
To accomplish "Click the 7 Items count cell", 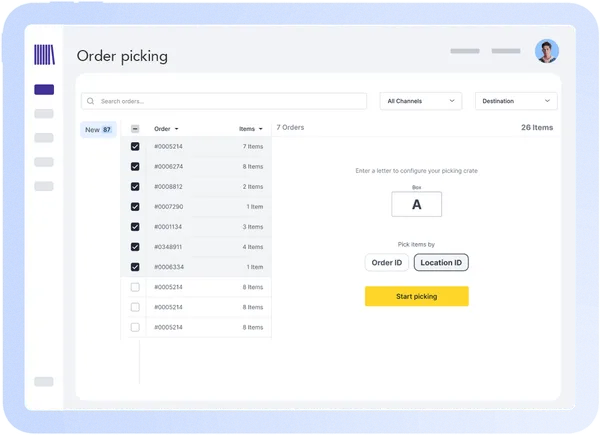I will point(253,147).
